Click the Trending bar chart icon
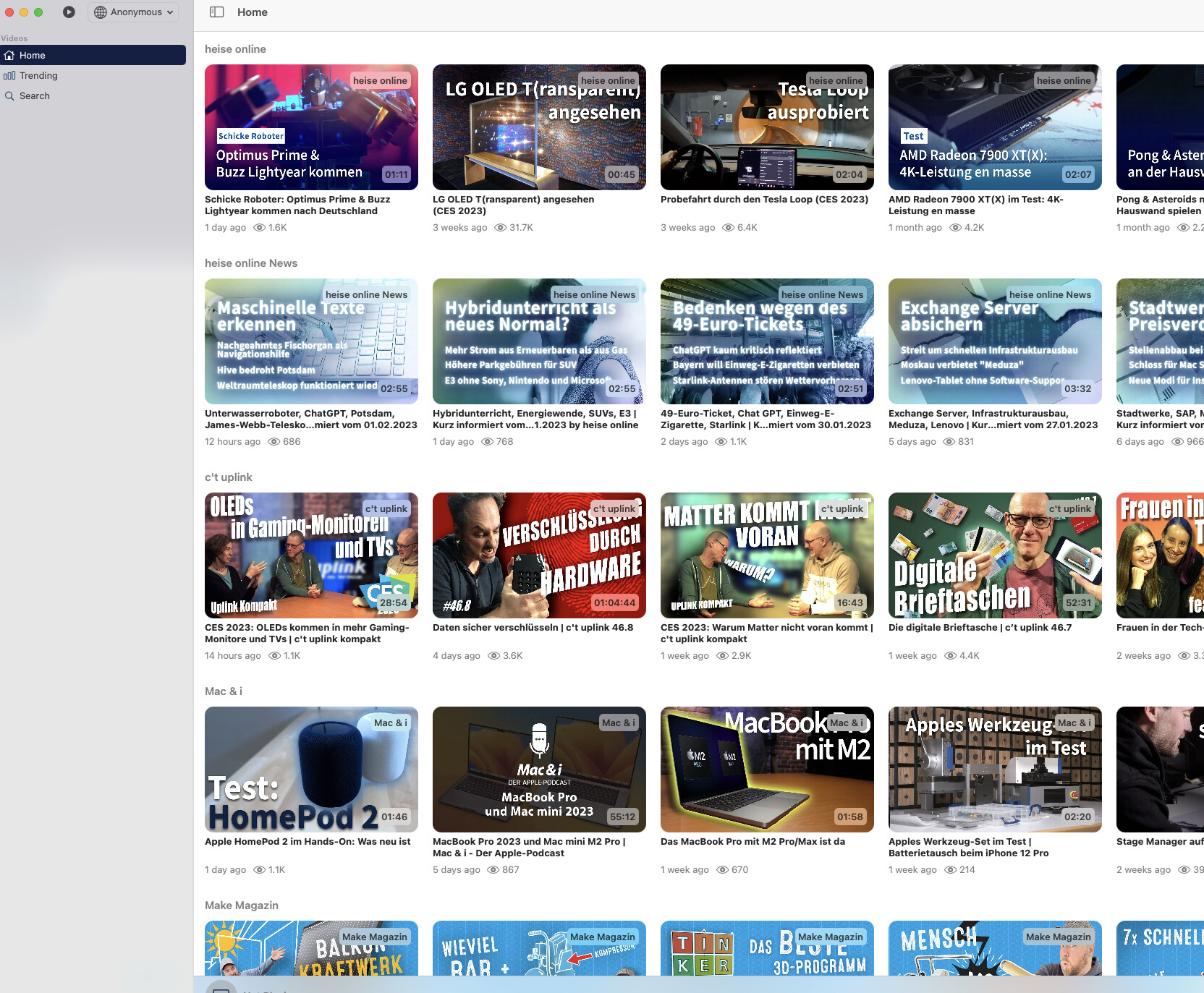The image size is (1204, 993). pyautogui.click(x=9, y=75)
